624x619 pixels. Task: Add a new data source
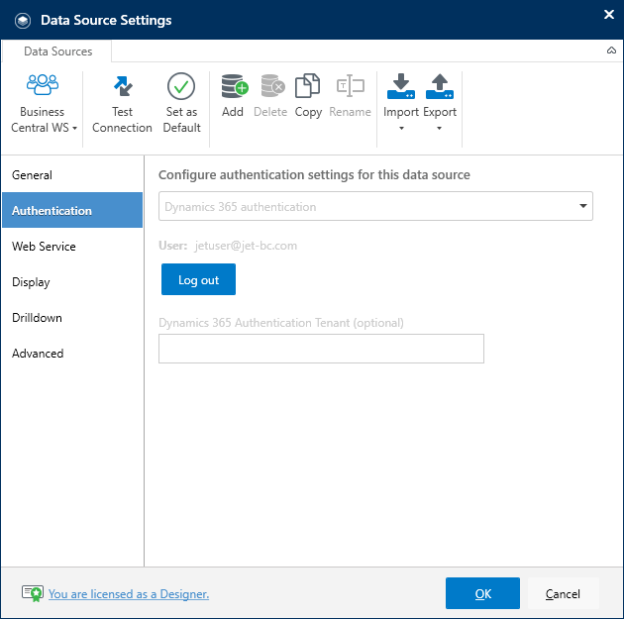click(x=234, y=96)
